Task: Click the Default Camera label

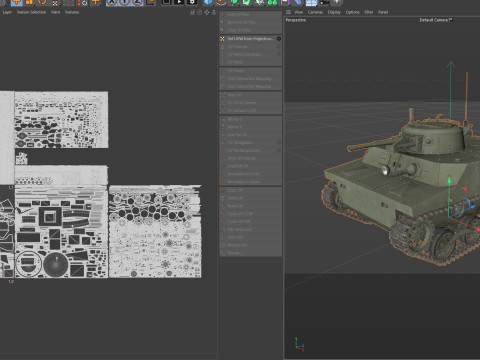Action: [x=435, y=20]
